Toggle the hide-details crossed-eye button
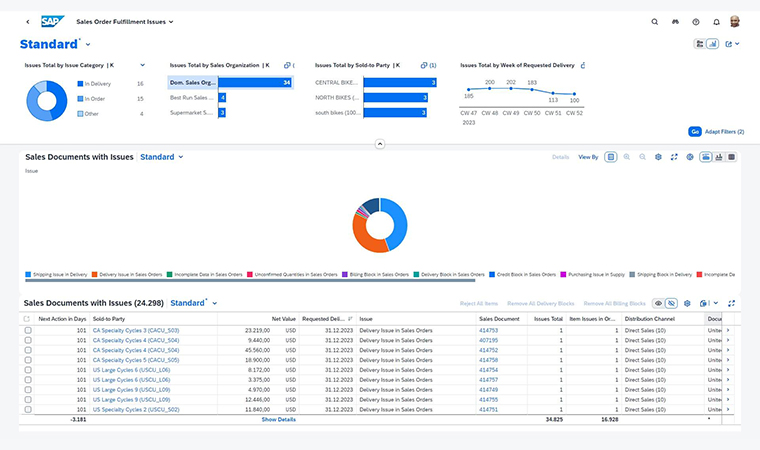Viewport: 760px width, 450px height. tap(672, 303)
